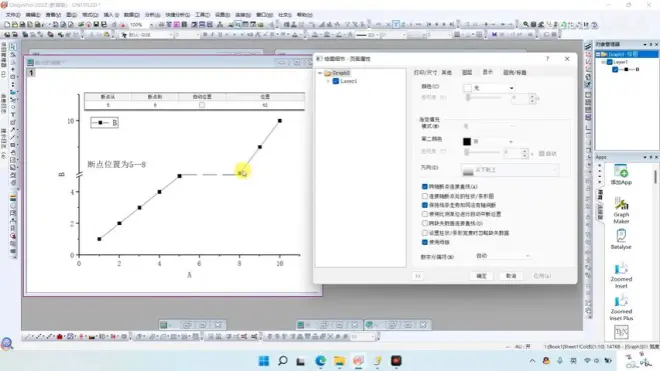
Task: Open File Explorer from the taskbar
Action: click(339, 361)
